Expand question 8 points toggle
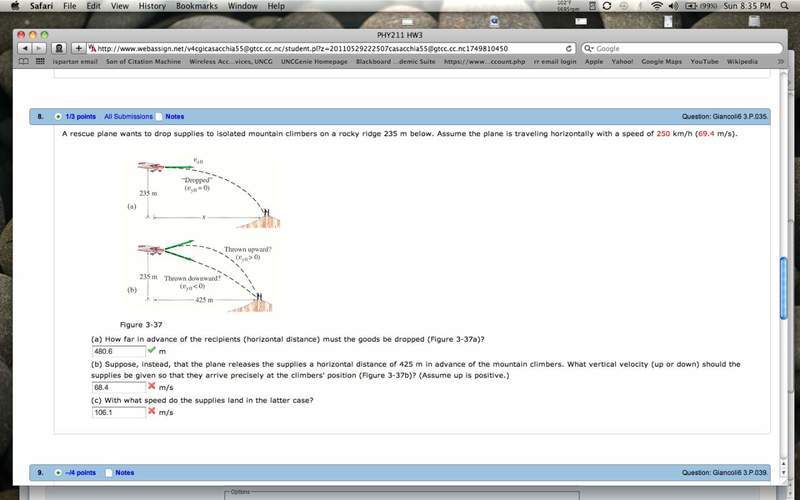This screenshot has height=500, width=800. click(x=58, y=116)
